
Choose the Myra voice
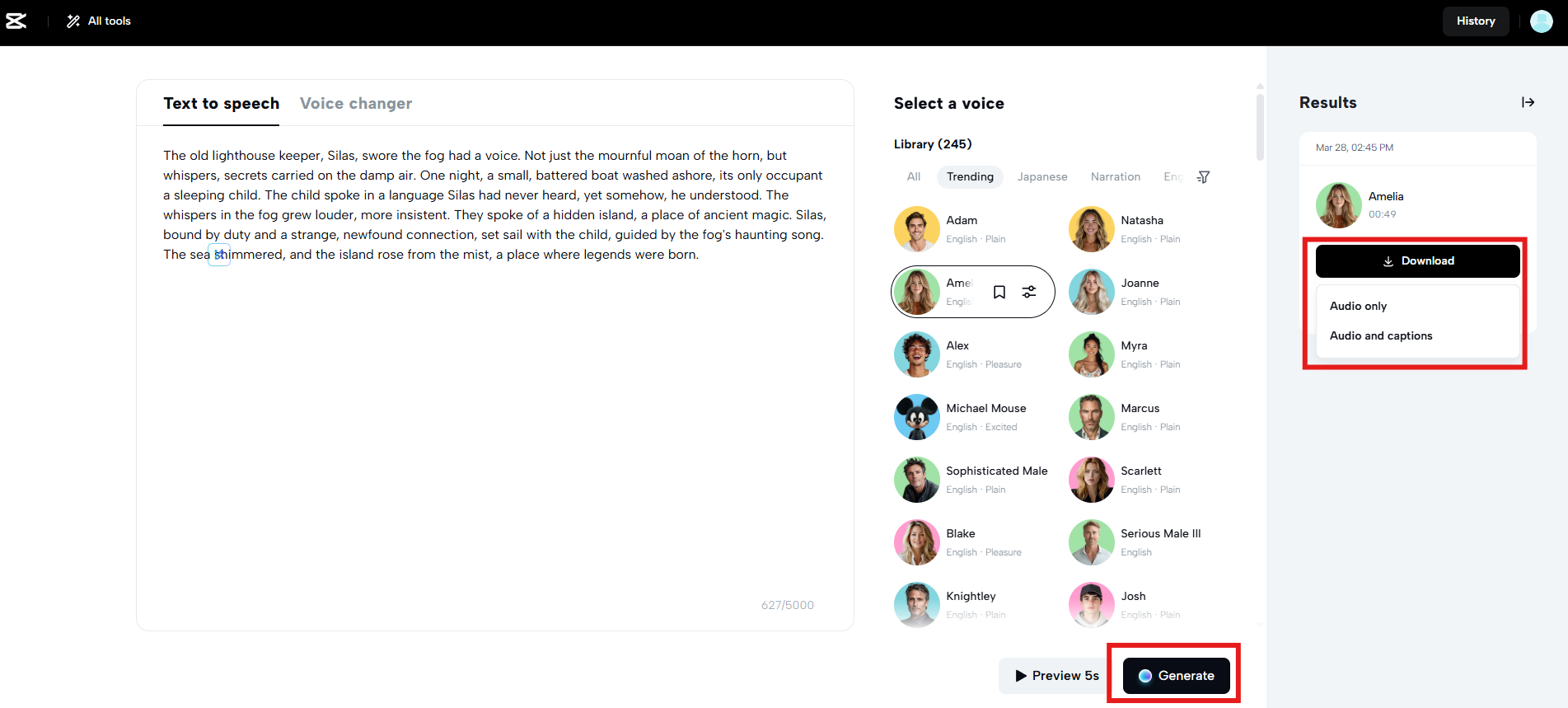[1147, 354]
